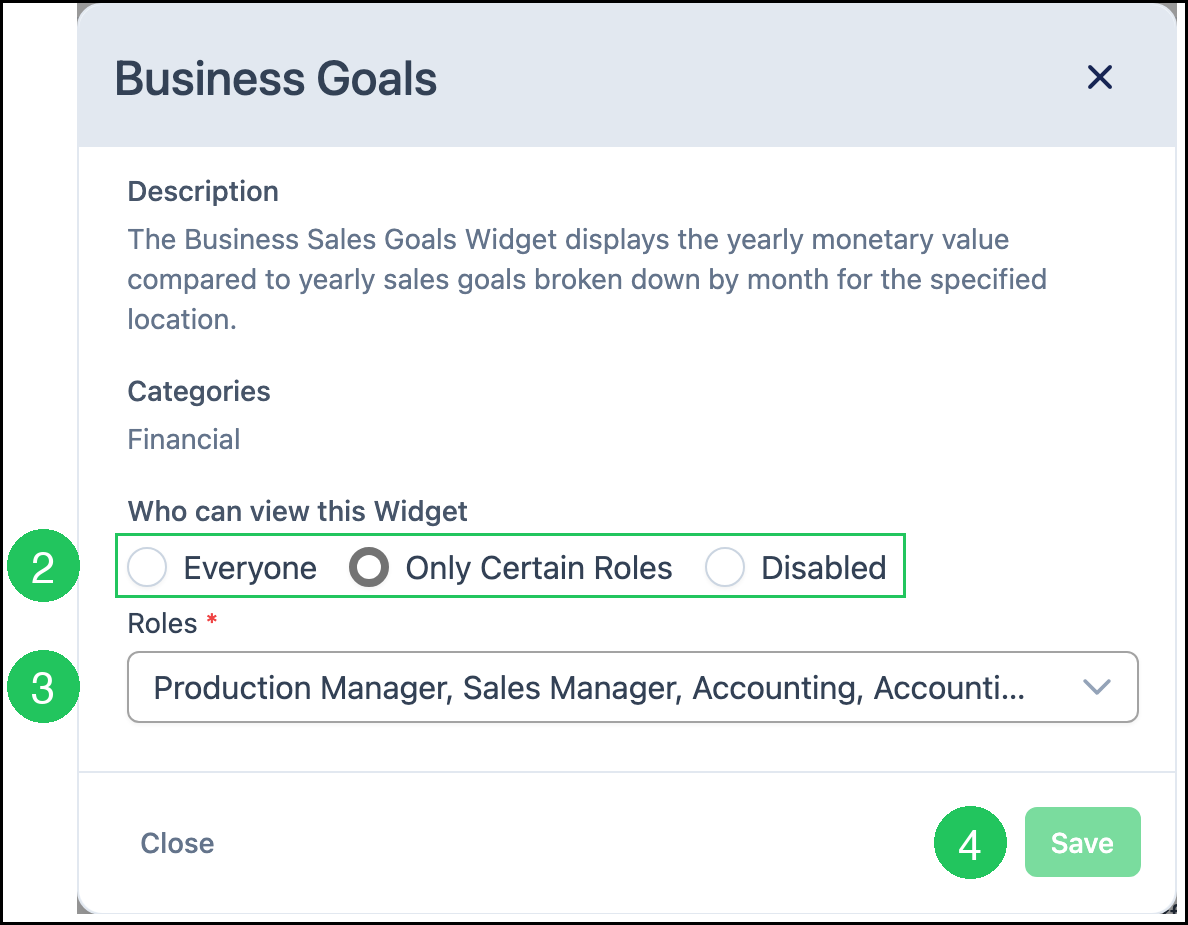This screenshot has width=1188, height=925.
Task: Click the Categories heading
Action: [x=199, y=392]
